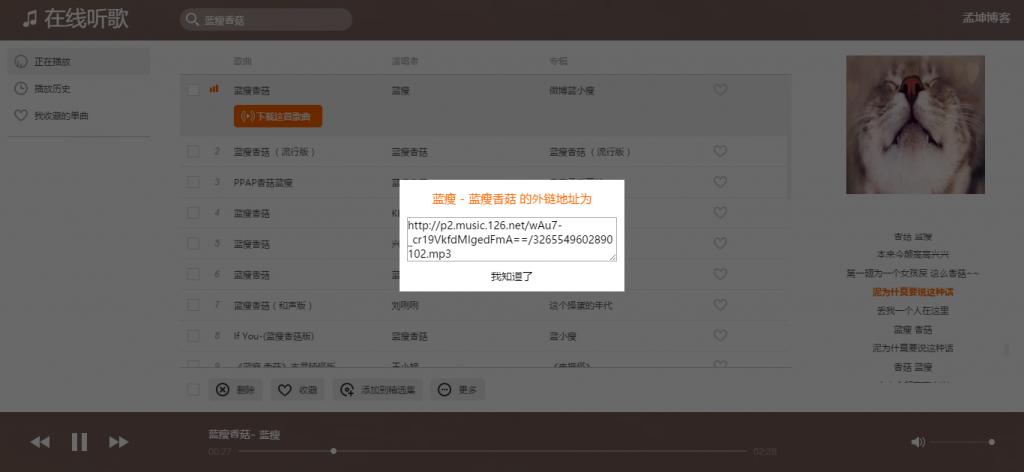Click the 蓝瘦香菇 search box

click(266, 20)
